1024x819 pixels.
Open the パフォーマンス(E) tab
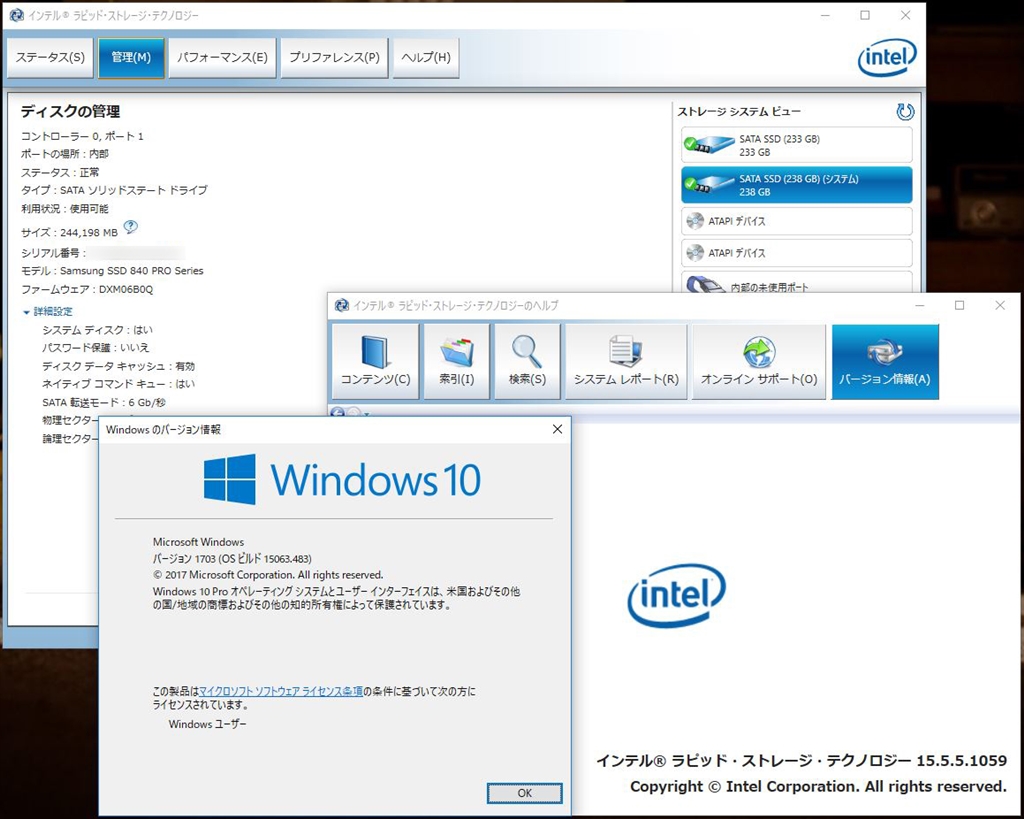[222, 57]
